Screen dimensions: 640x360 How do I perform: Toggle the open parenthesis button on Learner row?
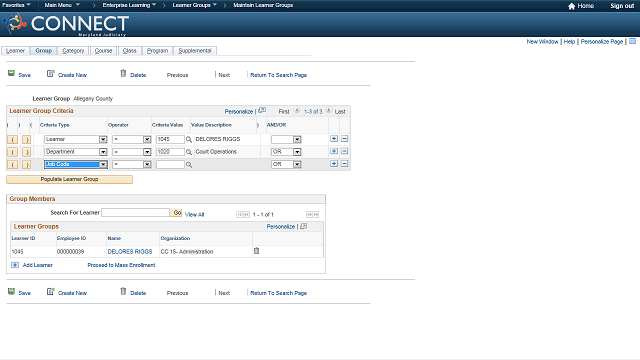[13, 140]
